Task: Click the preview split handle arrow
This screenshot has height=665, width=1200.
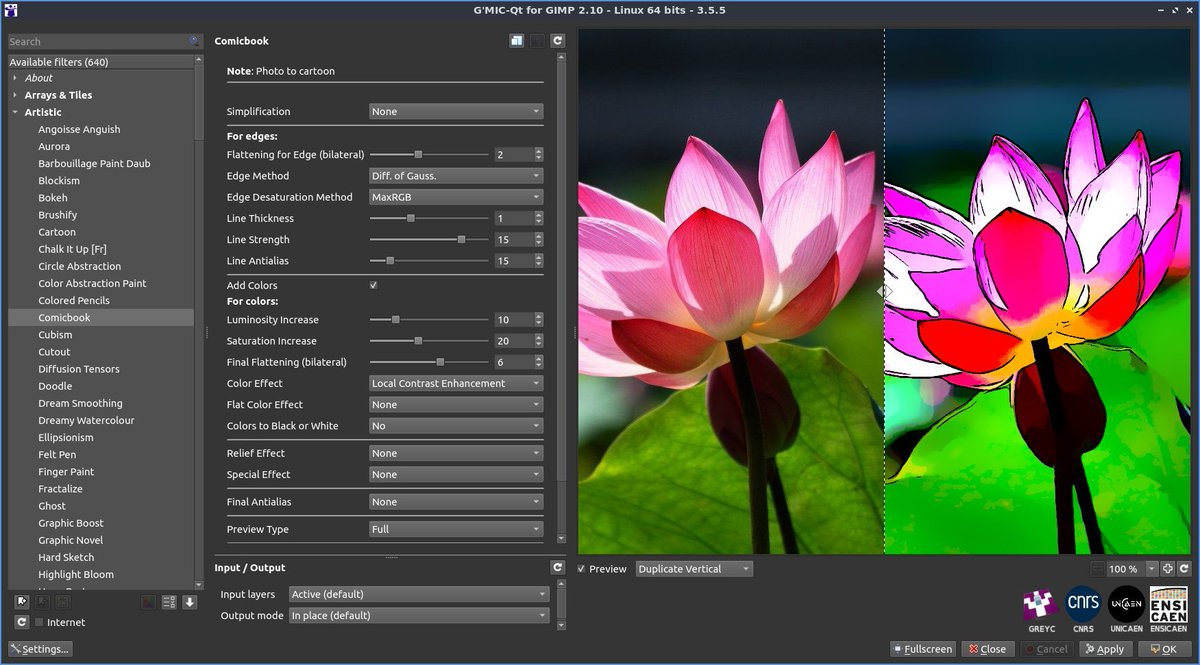Action: tap(884, 291)
